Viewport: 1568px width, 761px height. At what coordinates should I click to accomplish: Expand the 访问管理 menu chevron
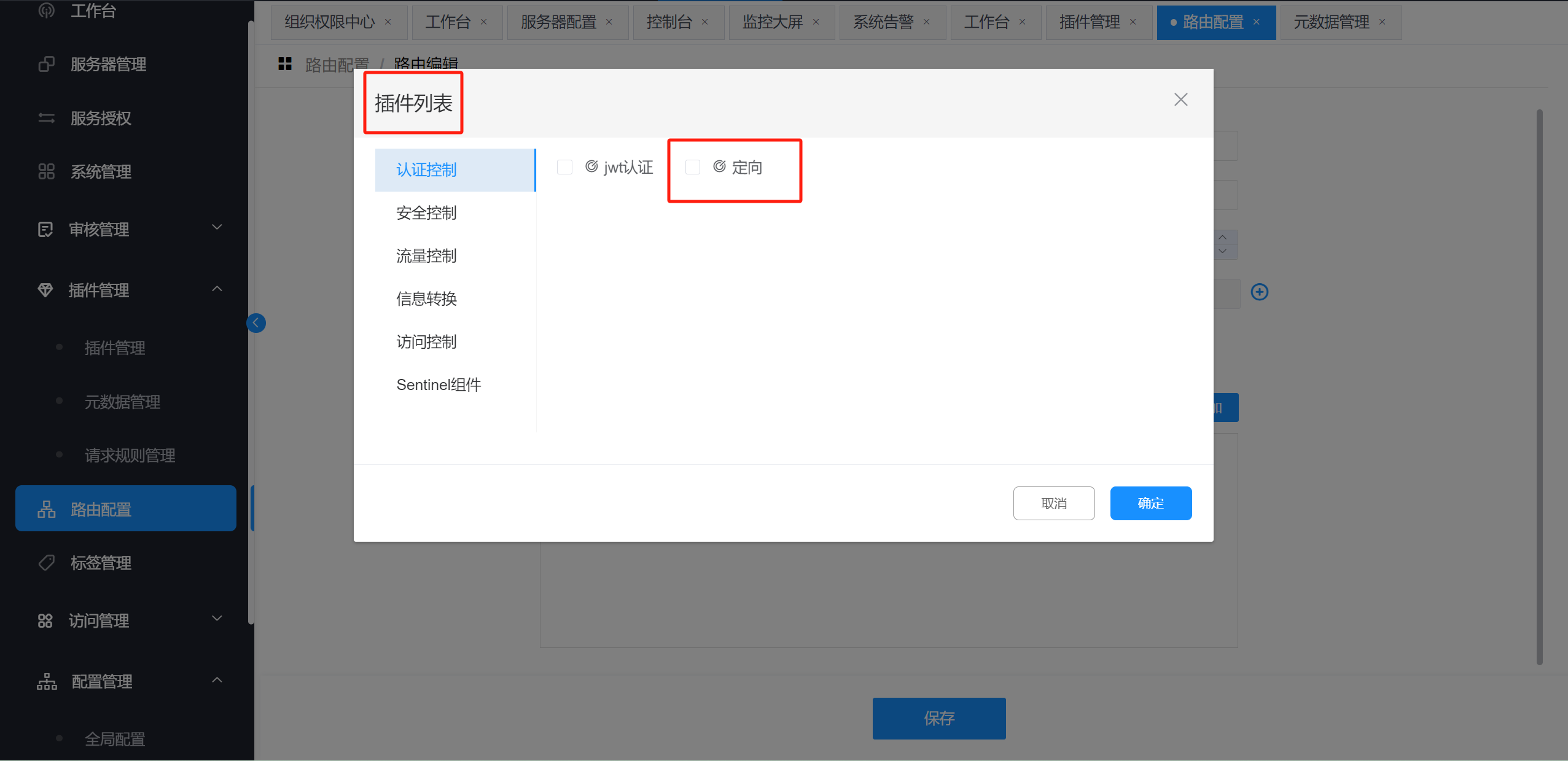pos(217,619)
